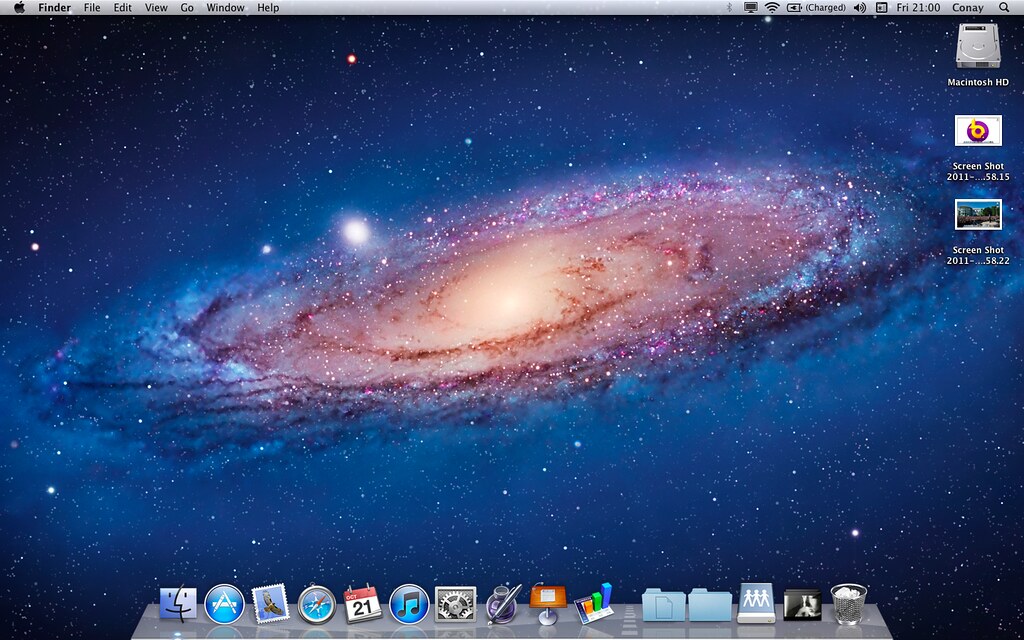Open System Preferences gear icon in Dock
The height and width of the screenshot is (640, 1024).
coord(455,604)
